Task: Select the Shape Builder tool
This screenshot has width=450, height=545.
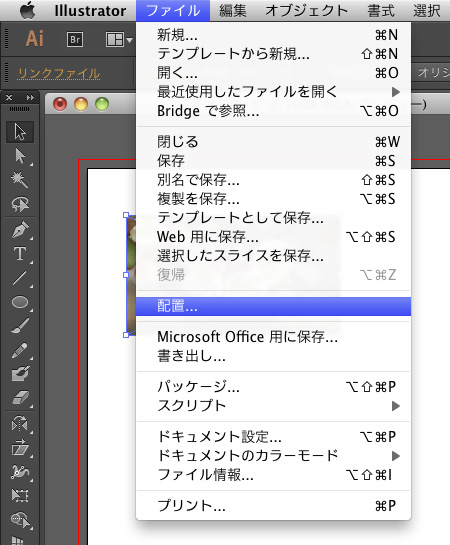Action: click(x=20, y=520)
